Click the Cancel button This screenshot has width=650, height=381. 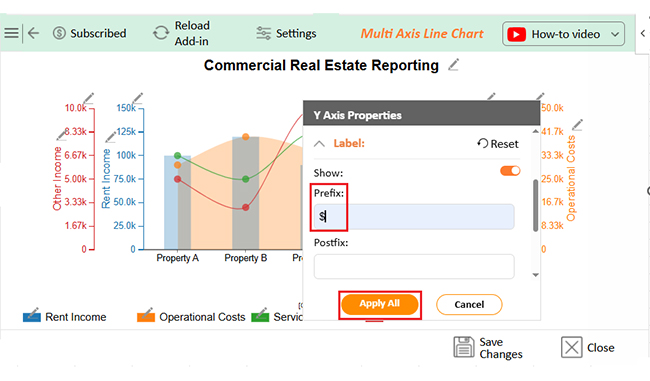[x=469, y=305]
